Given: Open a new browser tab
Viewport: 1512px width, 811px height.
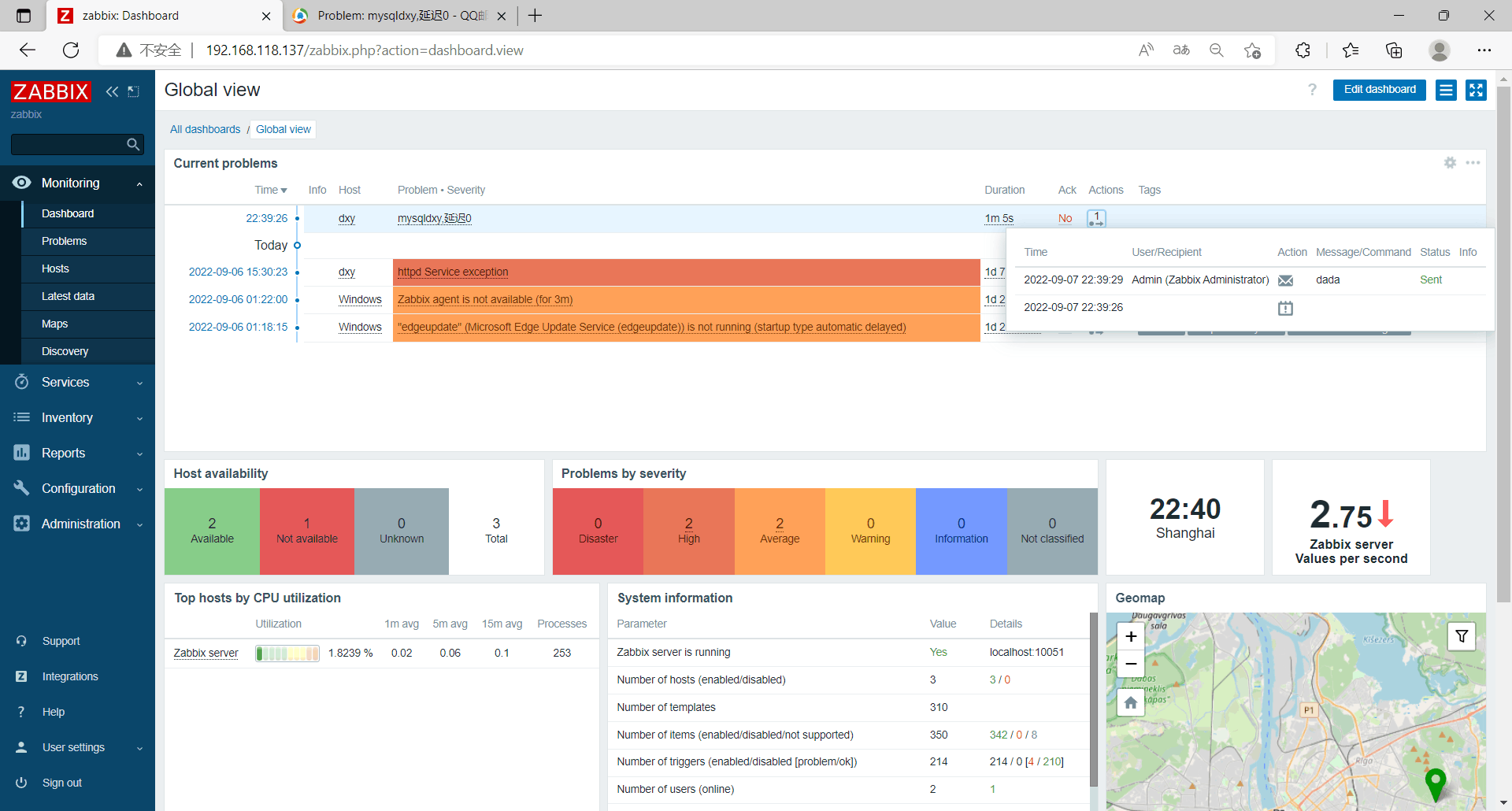Looking at the screenshot, I should click(535, 16).
